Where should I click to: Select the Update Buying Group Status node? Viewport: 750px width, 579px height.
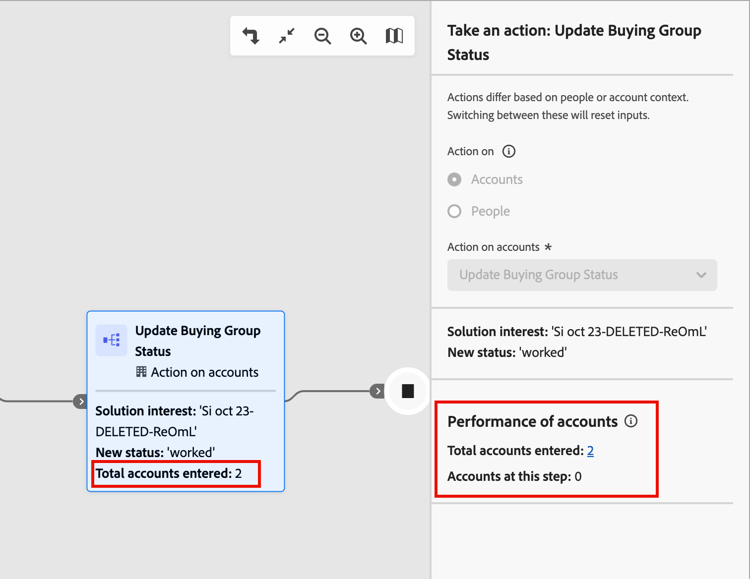[186, 401]
